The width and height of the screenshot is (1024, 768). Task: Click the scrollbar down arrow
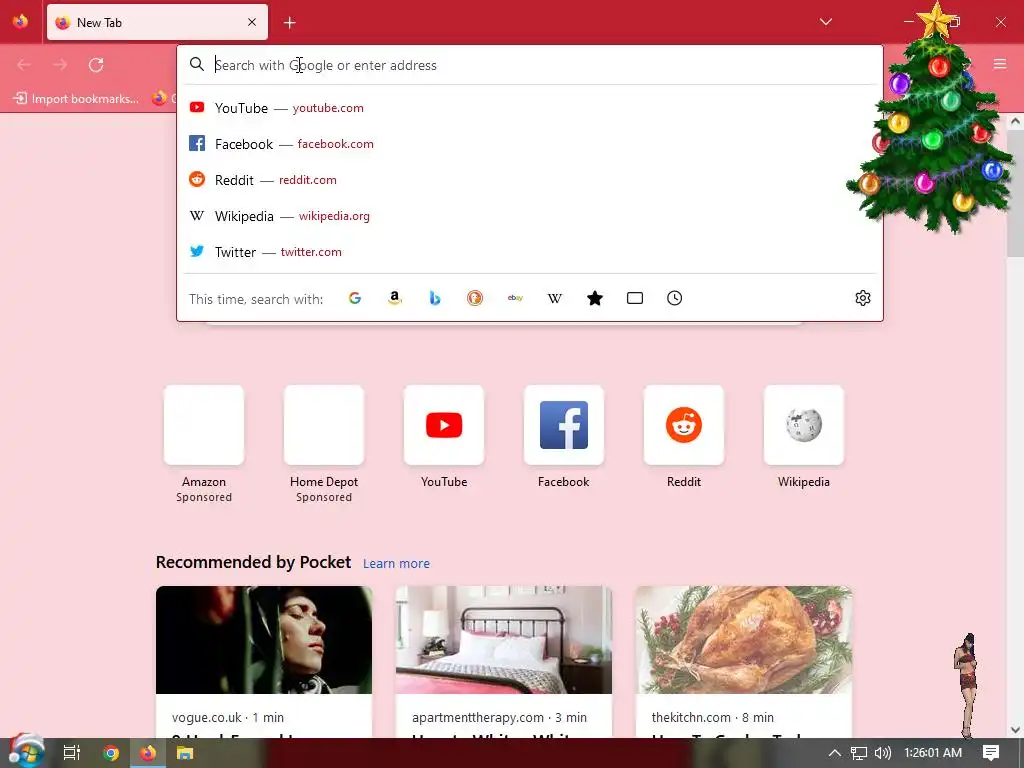point(1016,729)
